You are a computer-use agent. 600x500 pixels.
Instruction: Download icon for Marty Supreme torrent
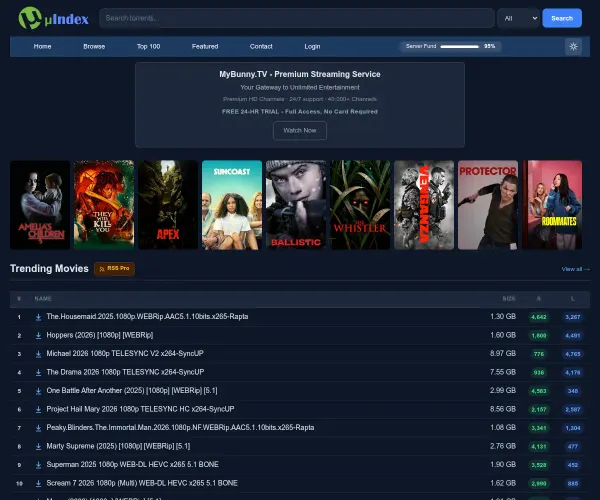38,446
